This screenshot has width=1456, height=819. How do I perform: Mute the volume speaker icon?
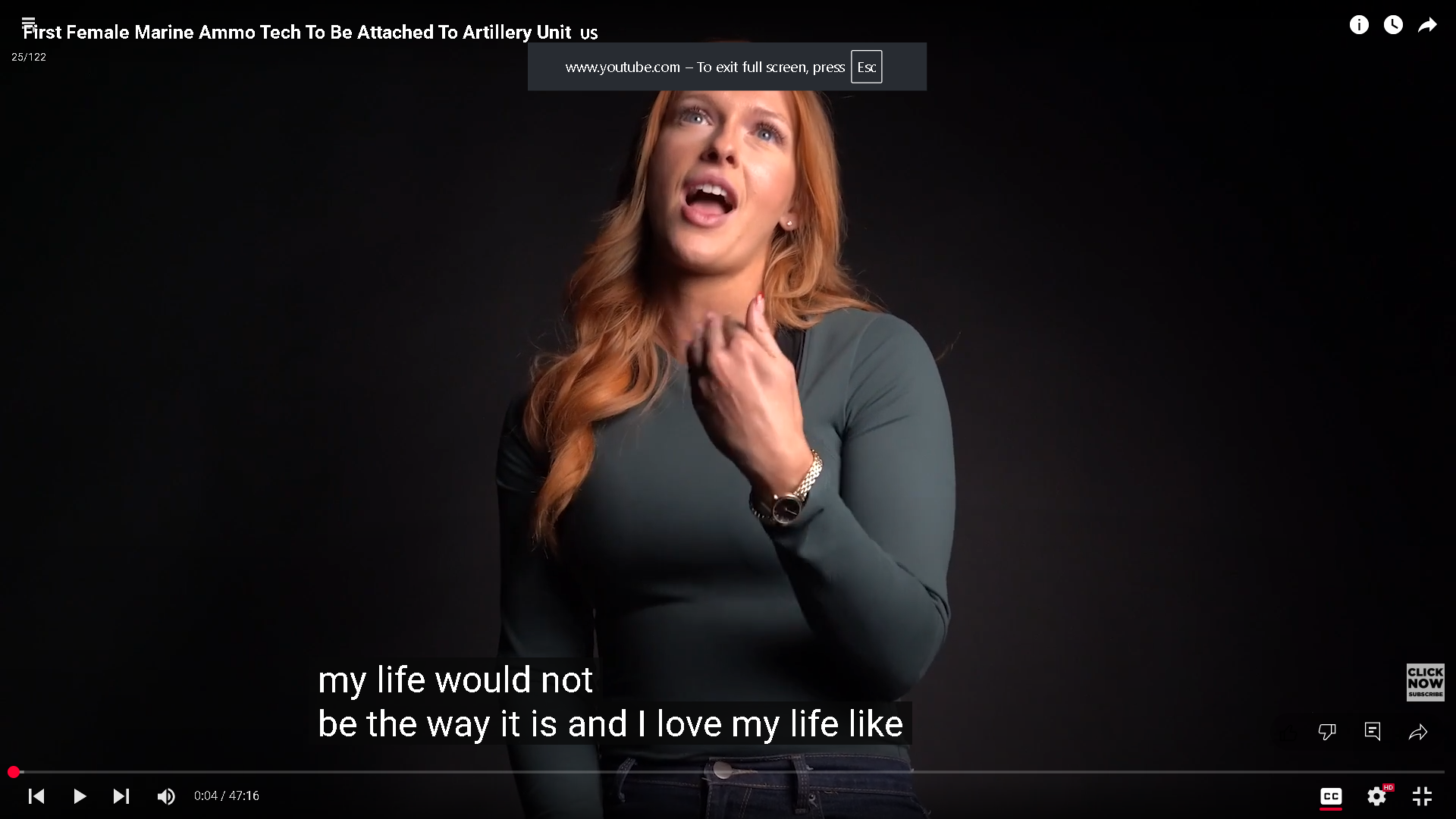point(166,796)
